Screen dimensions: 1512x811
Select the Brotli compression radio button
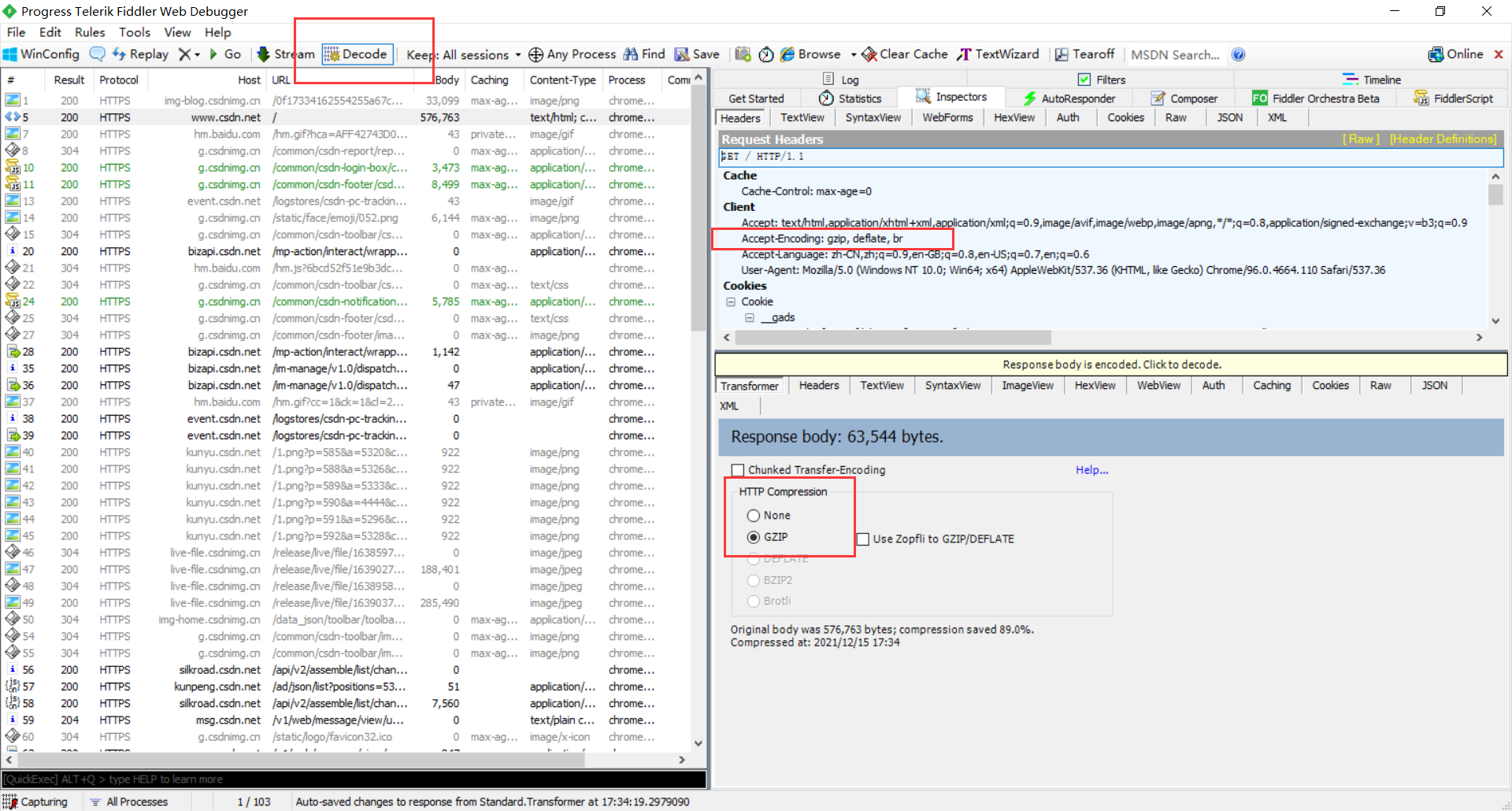point(754,601)
